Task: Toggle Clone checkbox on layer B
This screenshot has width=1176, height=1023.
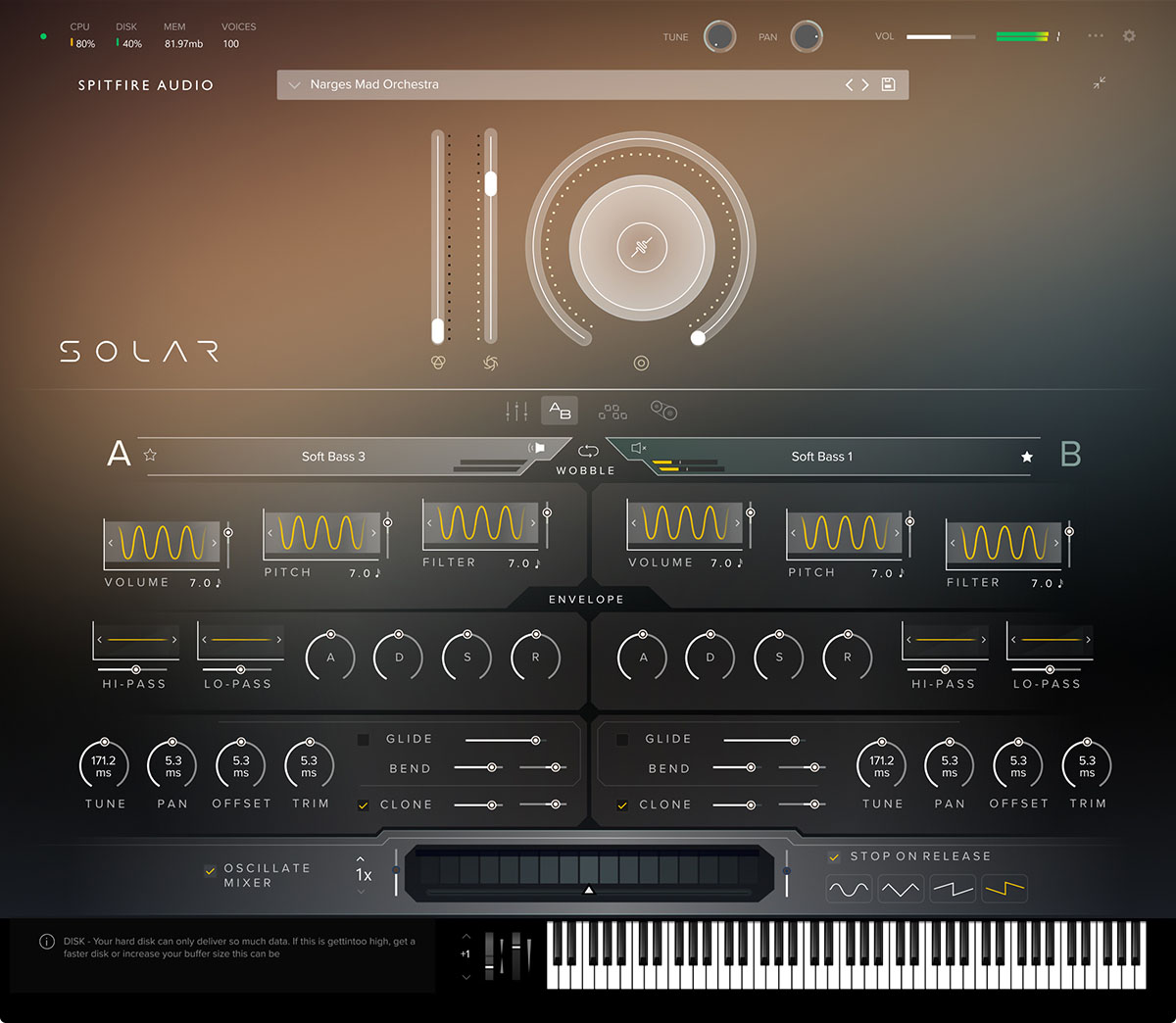Action: point(622,805)
